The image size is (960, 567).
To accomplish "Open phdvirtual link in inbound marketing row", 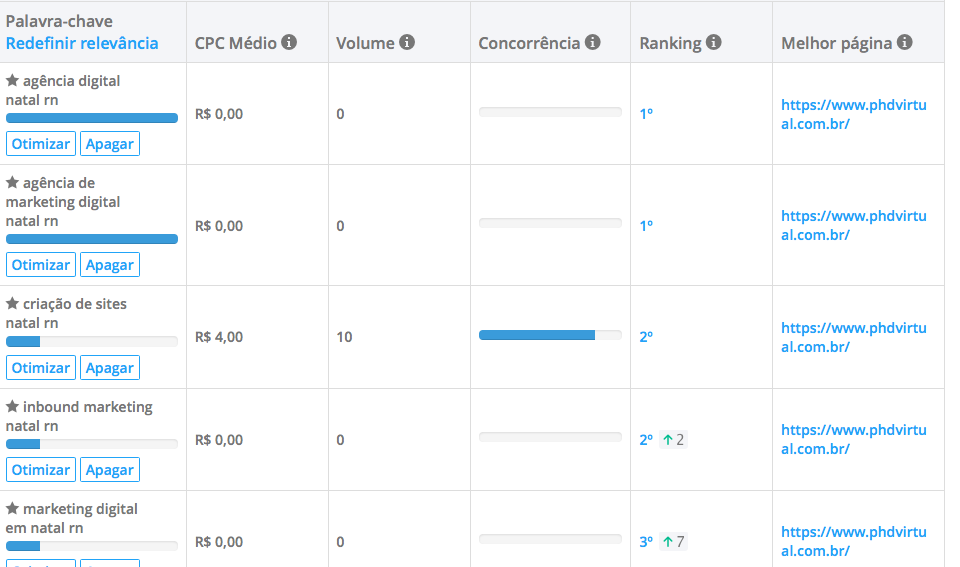I will coord(853,440).
